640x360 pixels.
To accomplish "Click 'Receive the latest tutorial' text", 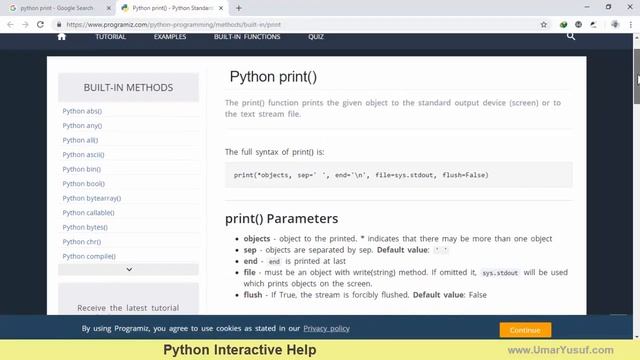I will point(128,308).
